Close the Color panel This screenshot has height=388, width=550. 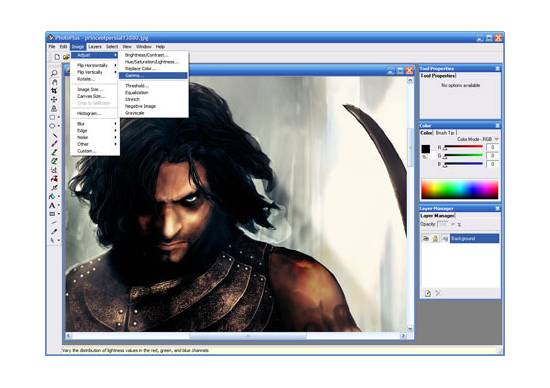click(497, 126)
